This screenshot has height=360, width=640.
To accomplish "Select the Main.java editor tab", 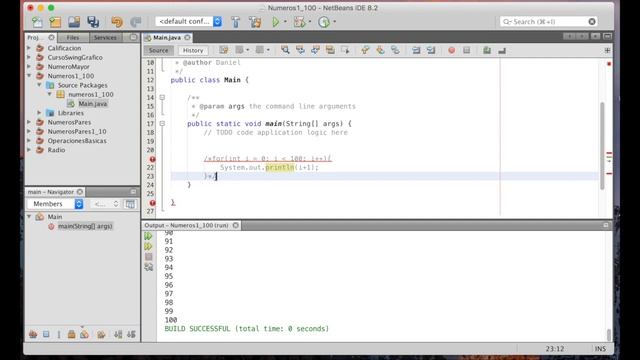I will (x=167, y=38).
